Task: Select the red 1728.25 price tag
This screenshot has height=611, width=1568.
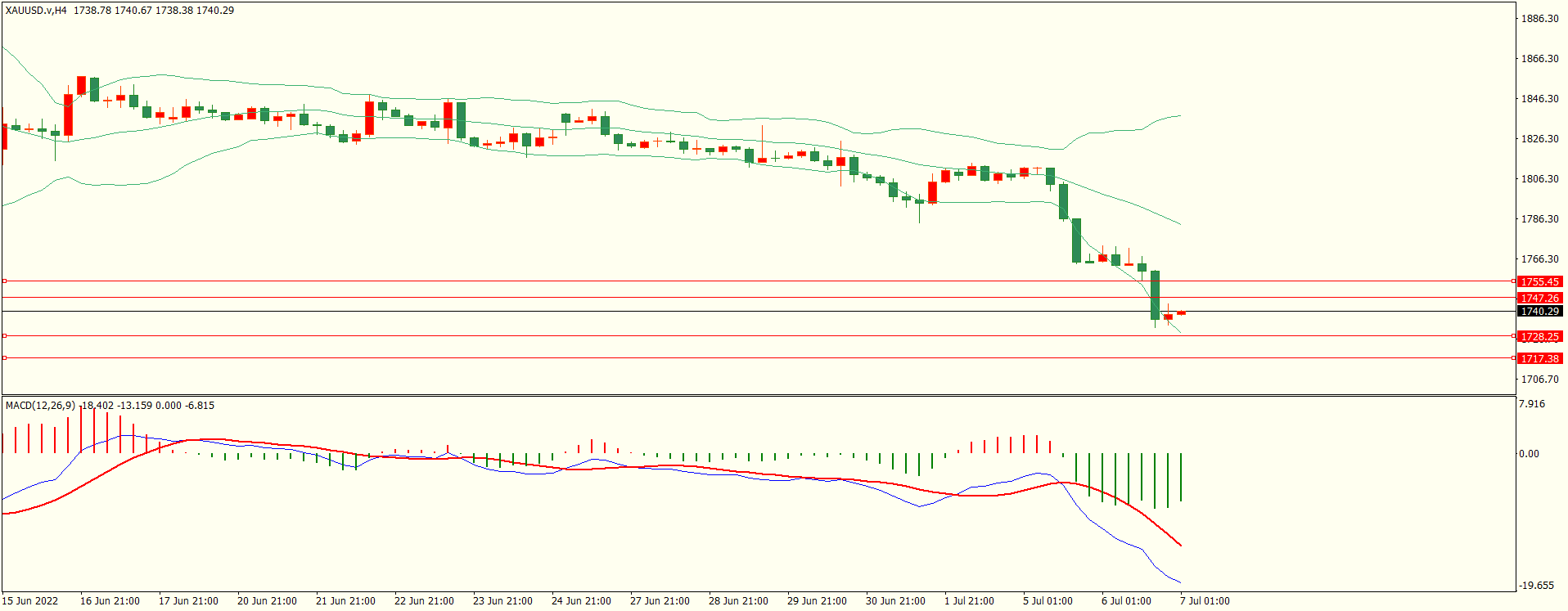Action: [x=1539, y=336]
